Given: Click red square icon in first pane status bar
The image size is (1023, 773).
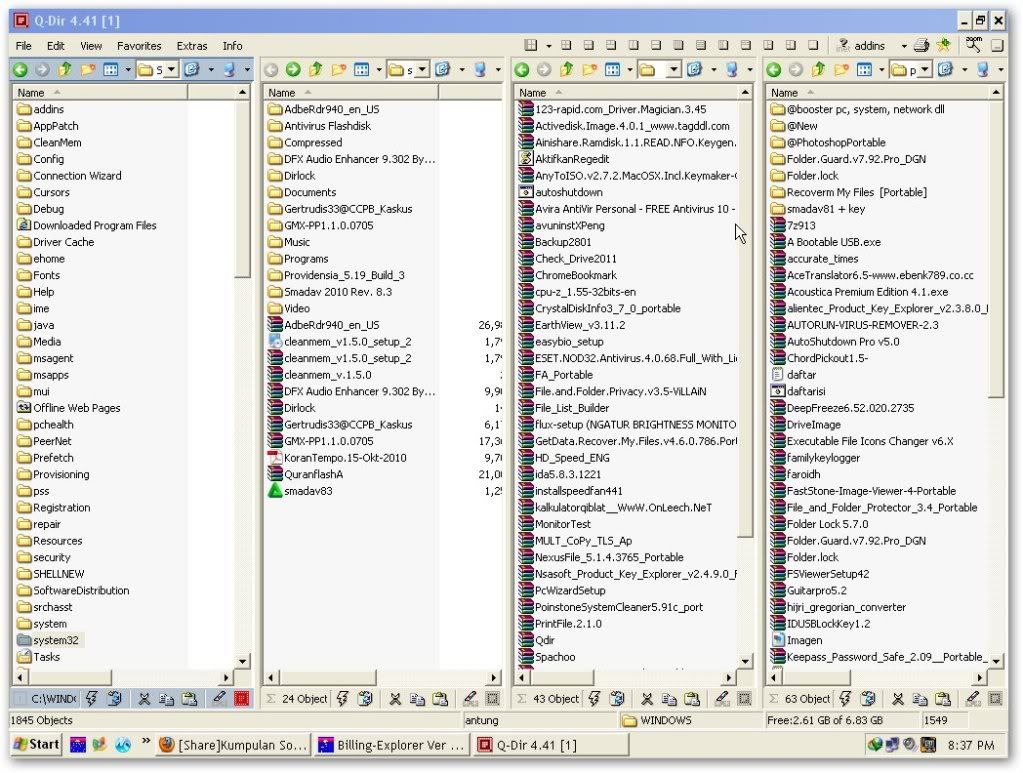Looking at the screenshot, I should (242, 699).
